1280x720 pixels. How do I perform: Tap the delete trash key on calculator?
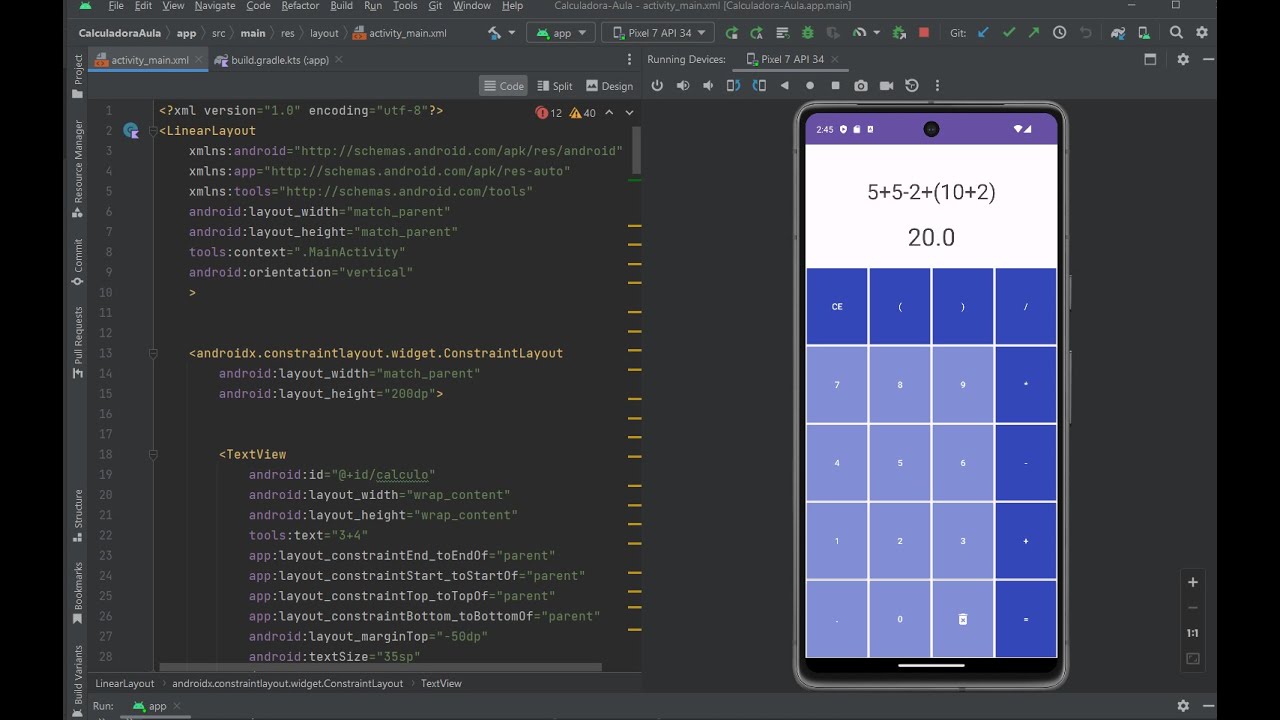pos(963,619)
